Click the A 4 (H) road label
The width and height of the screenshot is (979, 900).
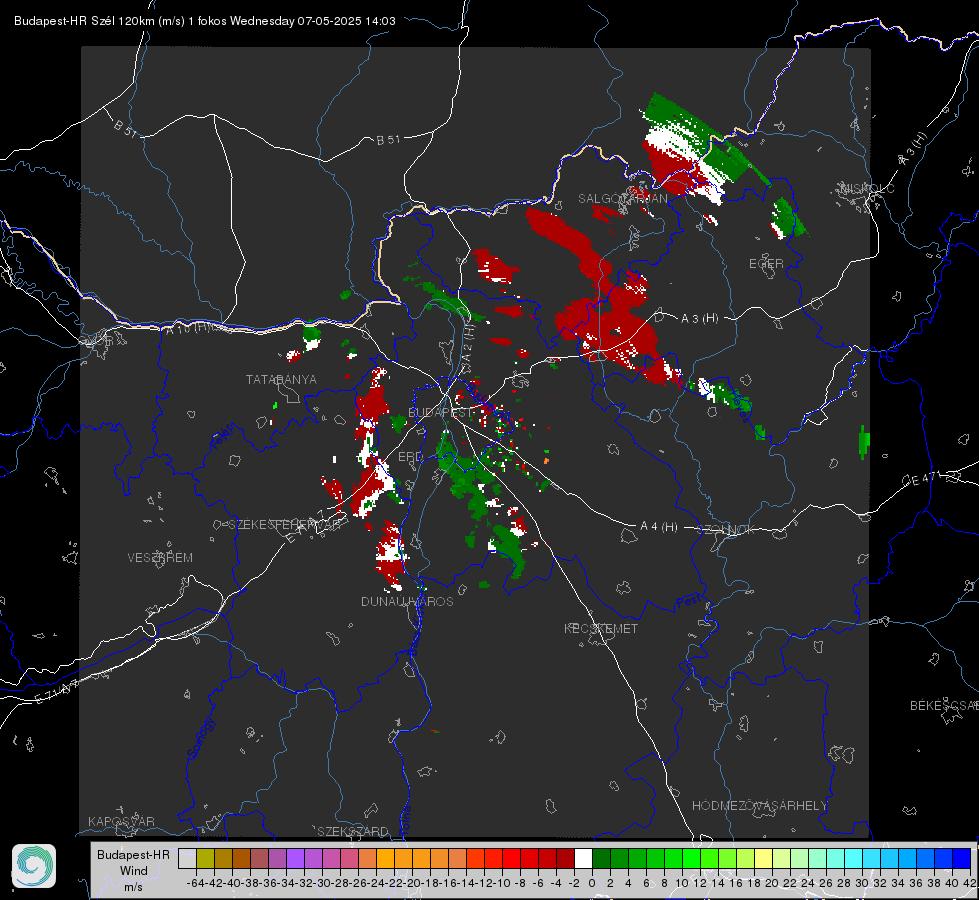pyautogui.click(x=659, y=527)
